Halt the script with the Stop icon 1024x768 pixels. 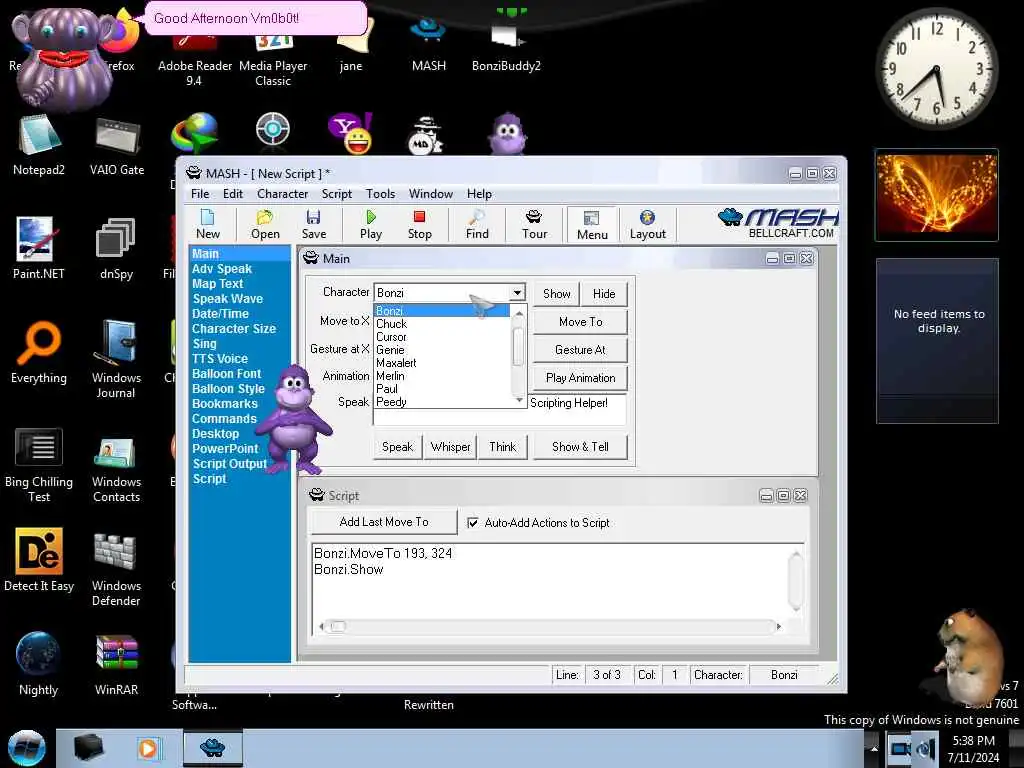coord(419,225)
